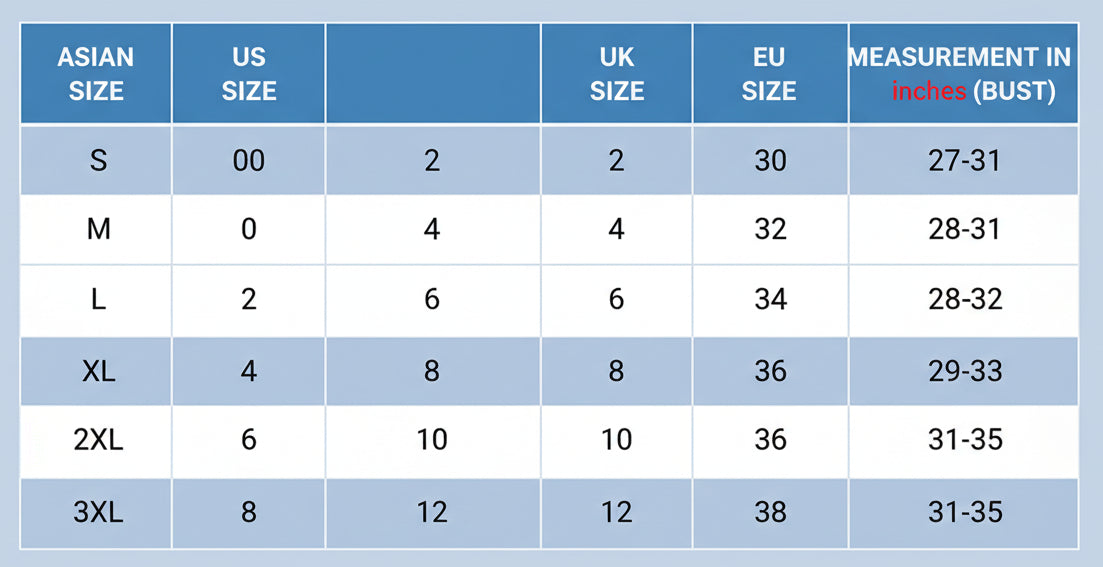Screen dimensions: 1103x567
Task: Select the Asian size M cell
Action: coord(96,230)
